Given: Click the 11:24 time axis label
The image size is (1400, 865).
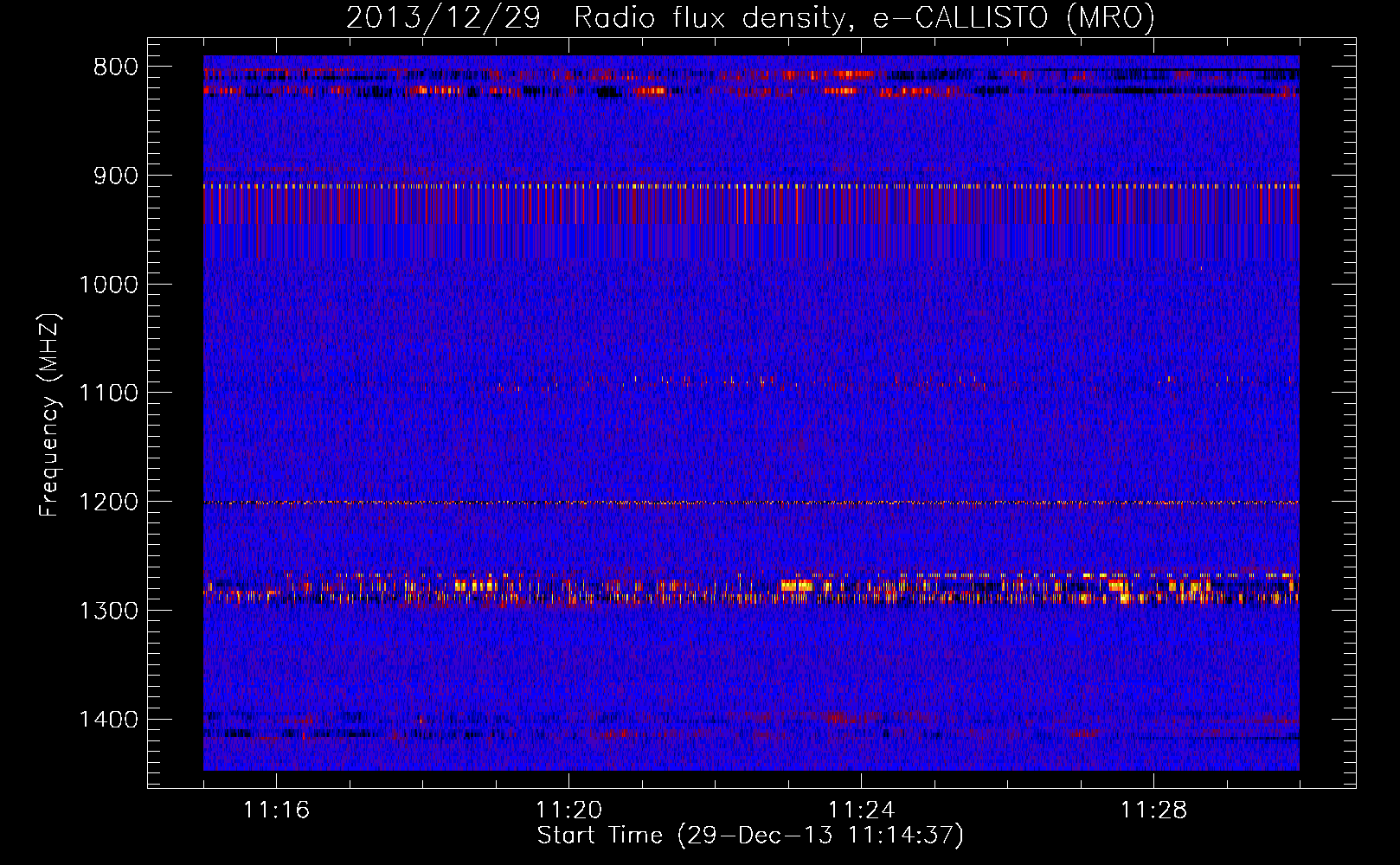Looking at the screenshot, I should pyautogui.click(x=861, y=811).
